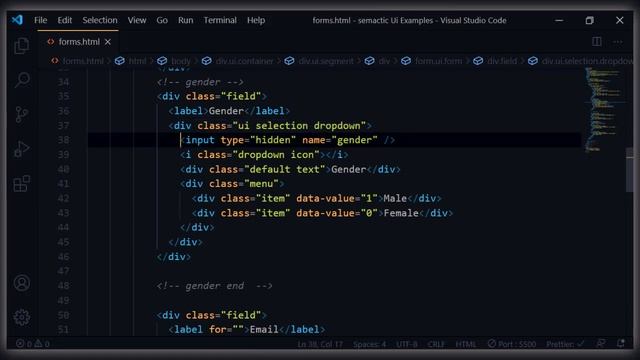Open the Help menu
640x360 pixels.
256,20
